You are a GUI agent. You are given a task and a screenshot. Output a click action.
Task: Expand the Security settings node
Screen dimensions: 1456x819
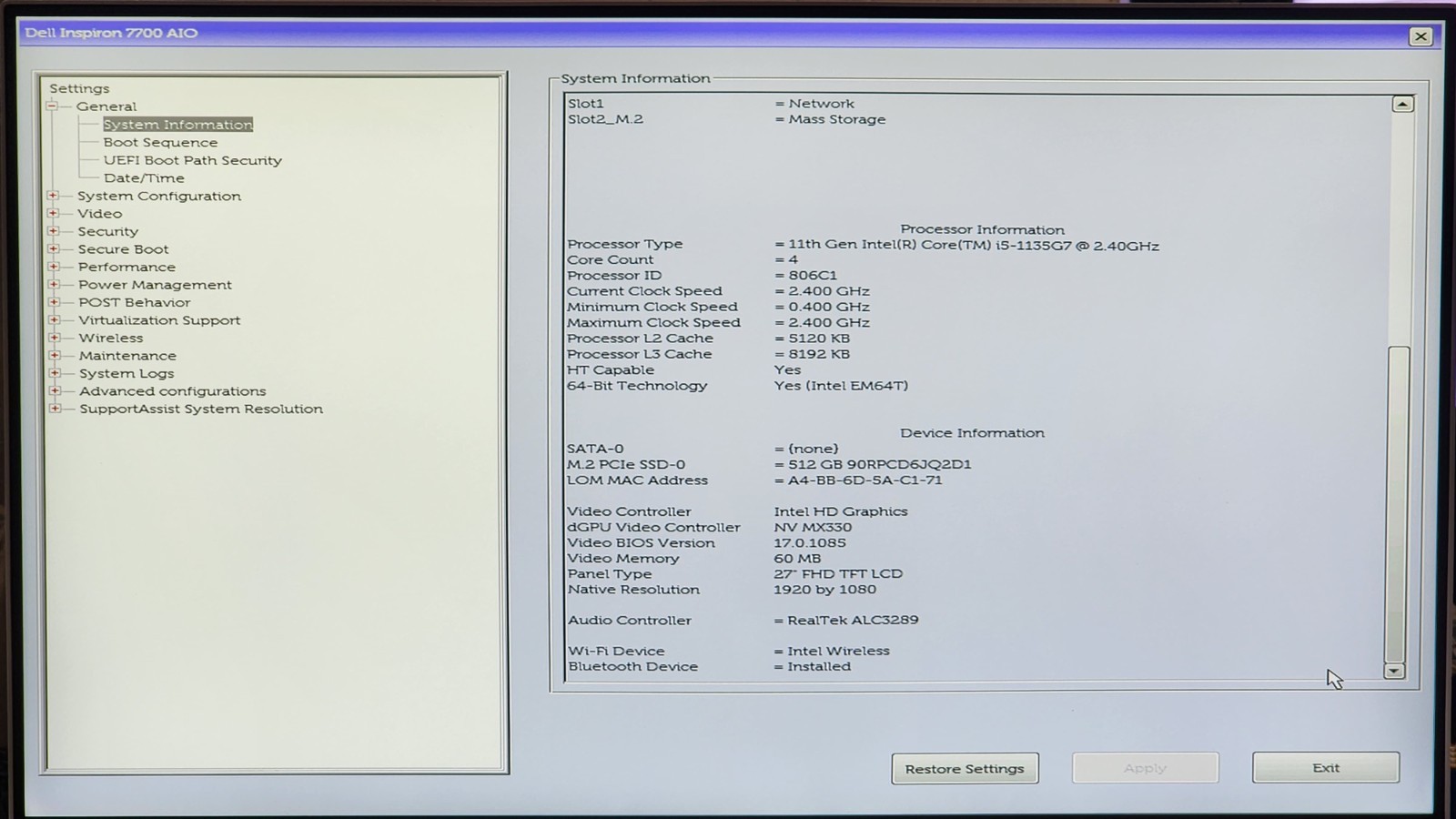tap(53, 231)
